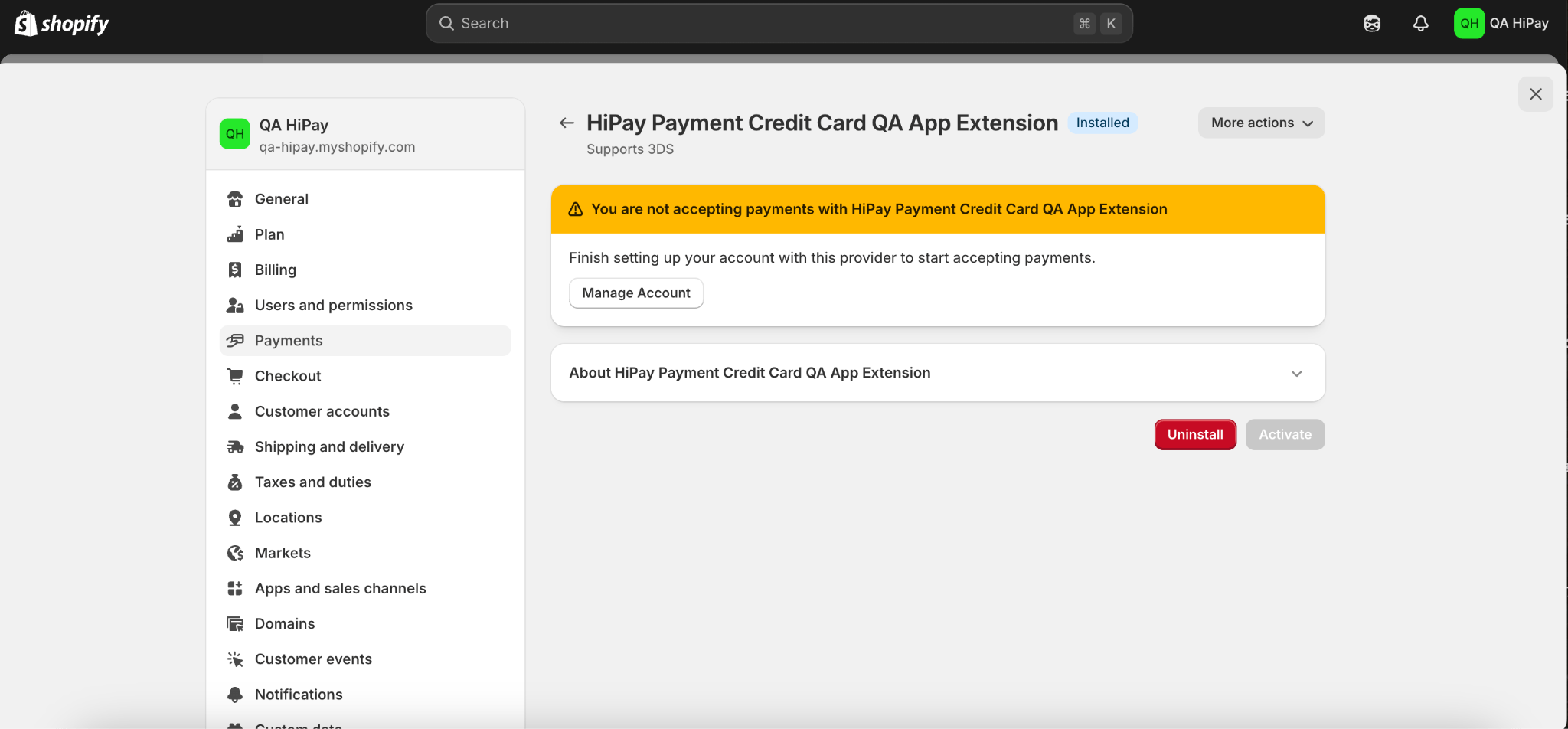Click the QA HiPay account menu
This screenshot has width=1568, height=729.
(x=1501, y=23)
